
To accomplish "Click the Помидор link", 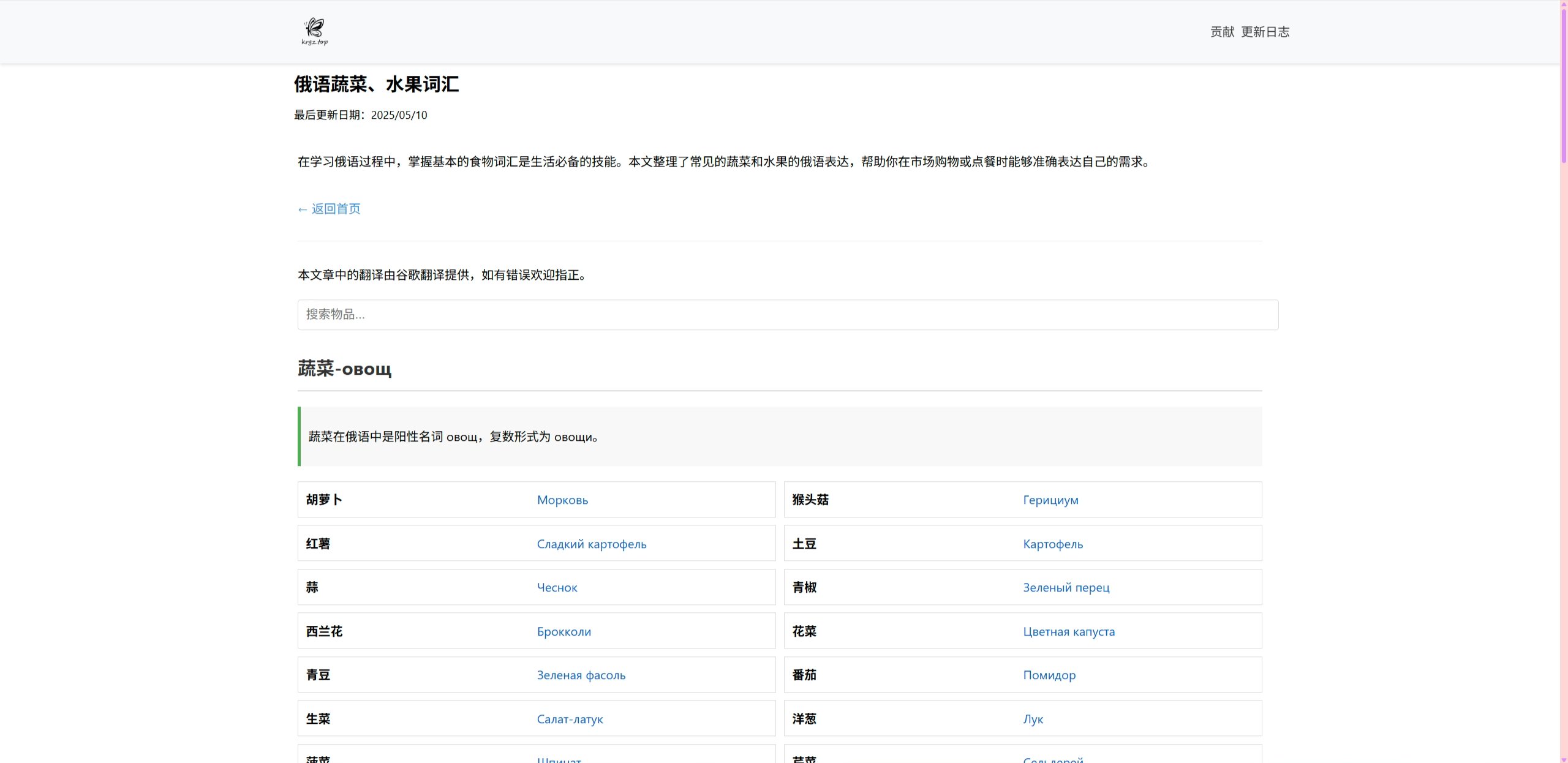I will pos(1049,675).
